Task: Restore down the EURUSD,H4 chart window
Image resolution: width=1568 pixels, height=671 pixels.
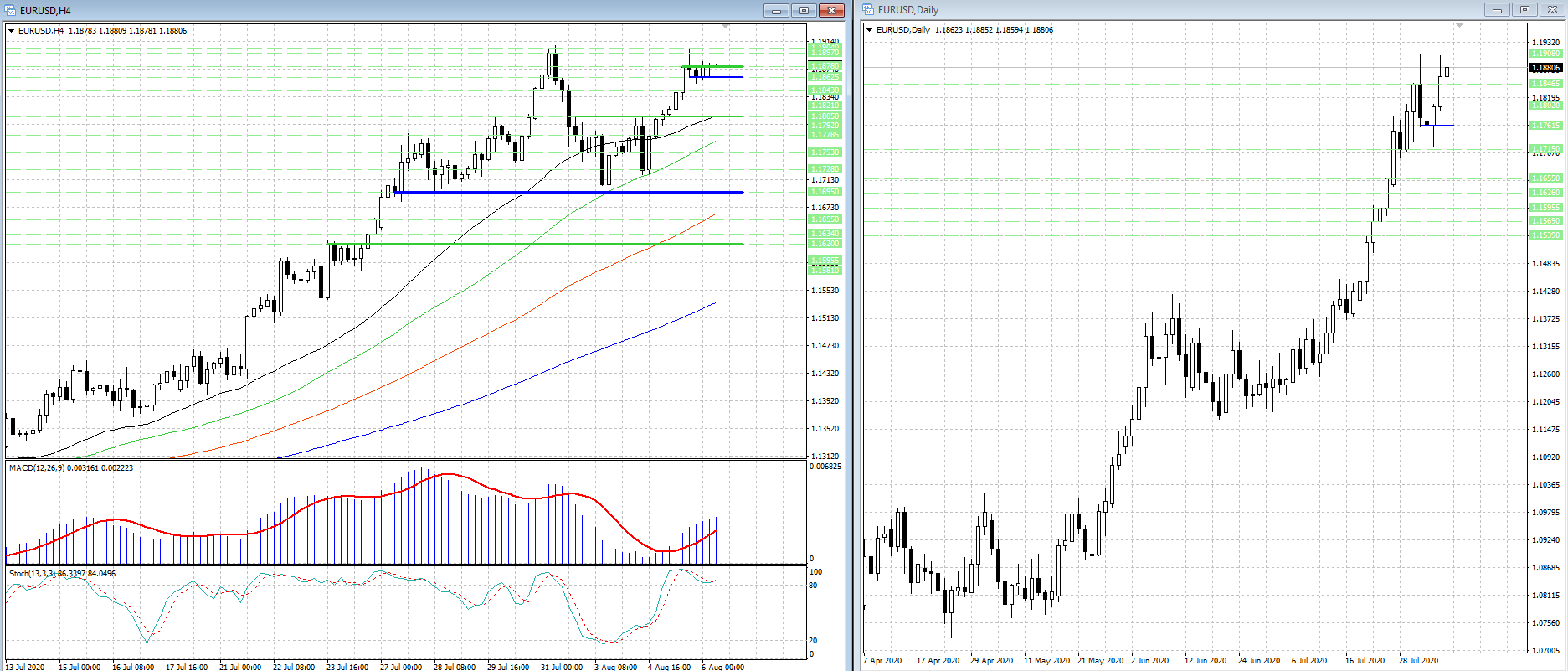Action: tap(804, 10)
